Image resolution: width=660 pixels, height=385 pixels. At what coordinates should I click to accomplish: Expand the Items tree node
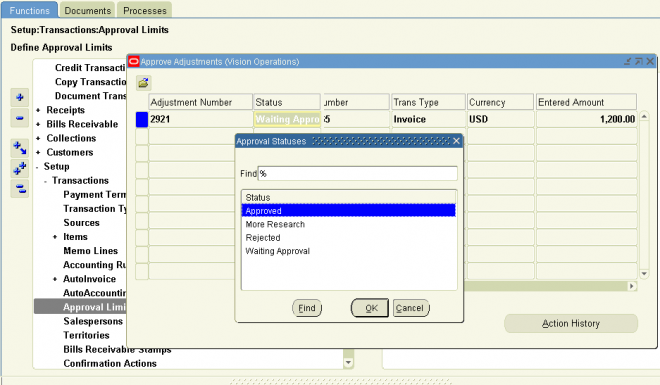click(x=55, y=237)
